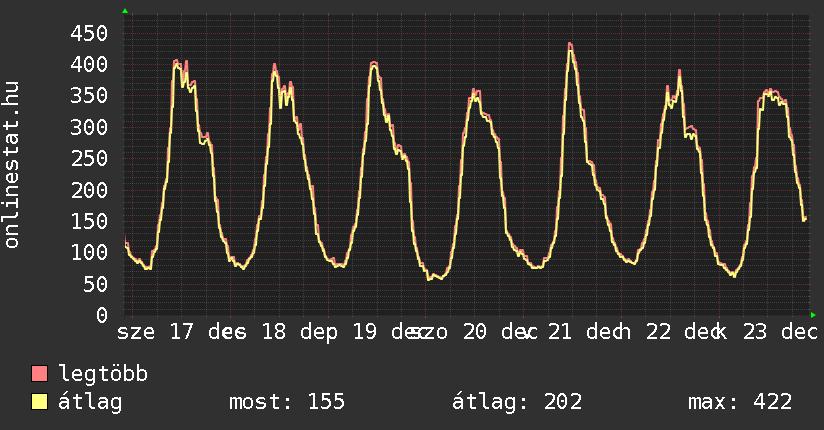The image size is (824, 430).
Task: Click the vertical onlinestat.hu label
Action: pyautogui.click(x=13, y=165)
